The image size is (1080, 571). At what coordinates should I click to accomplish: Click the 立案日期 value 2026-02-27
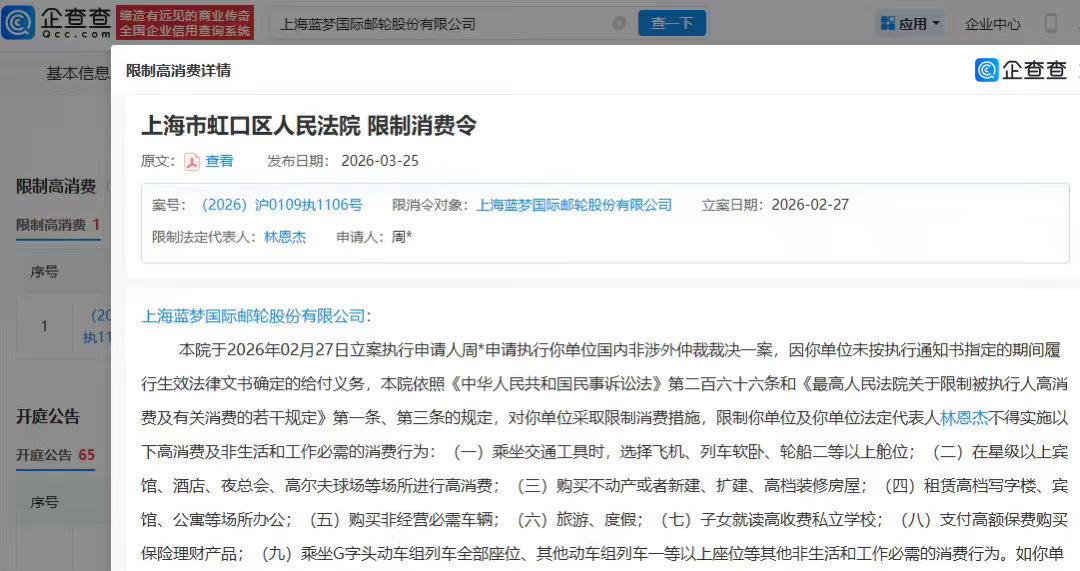coord(809,205)
